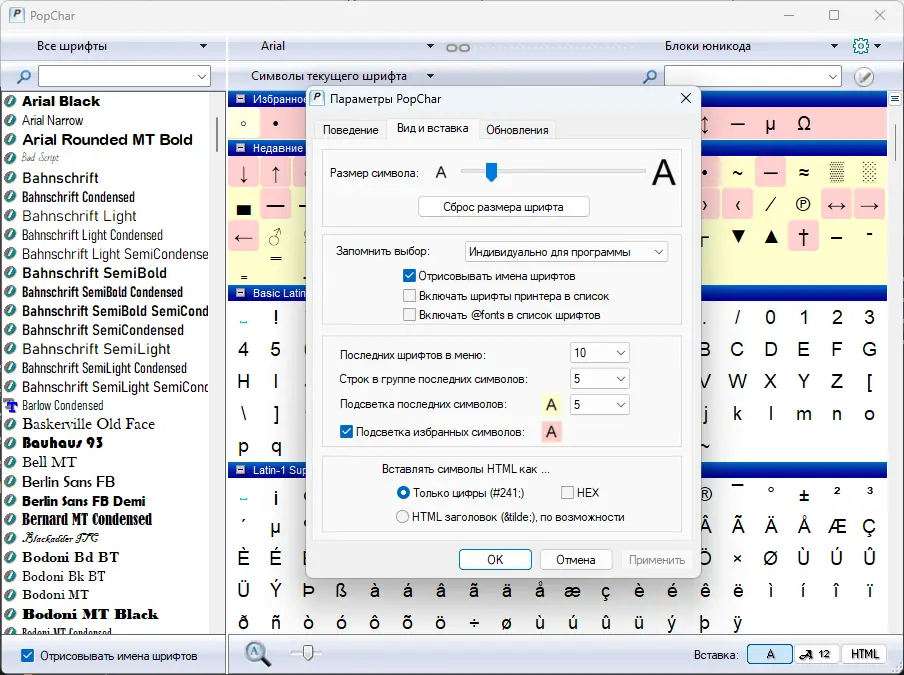Click the round pencil edit icon
This screenshot has width=904, height=675.
pos(863,76)
